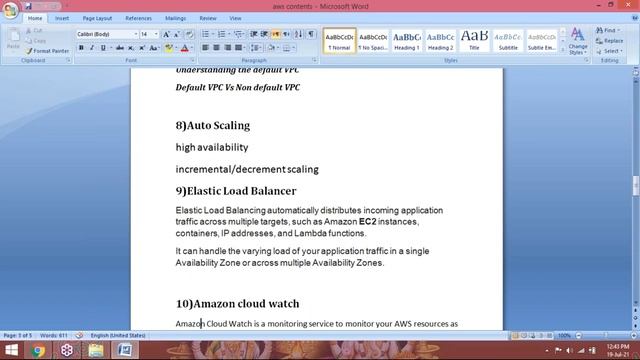
Task: Apply the Title style
Action: coord(474,40)
